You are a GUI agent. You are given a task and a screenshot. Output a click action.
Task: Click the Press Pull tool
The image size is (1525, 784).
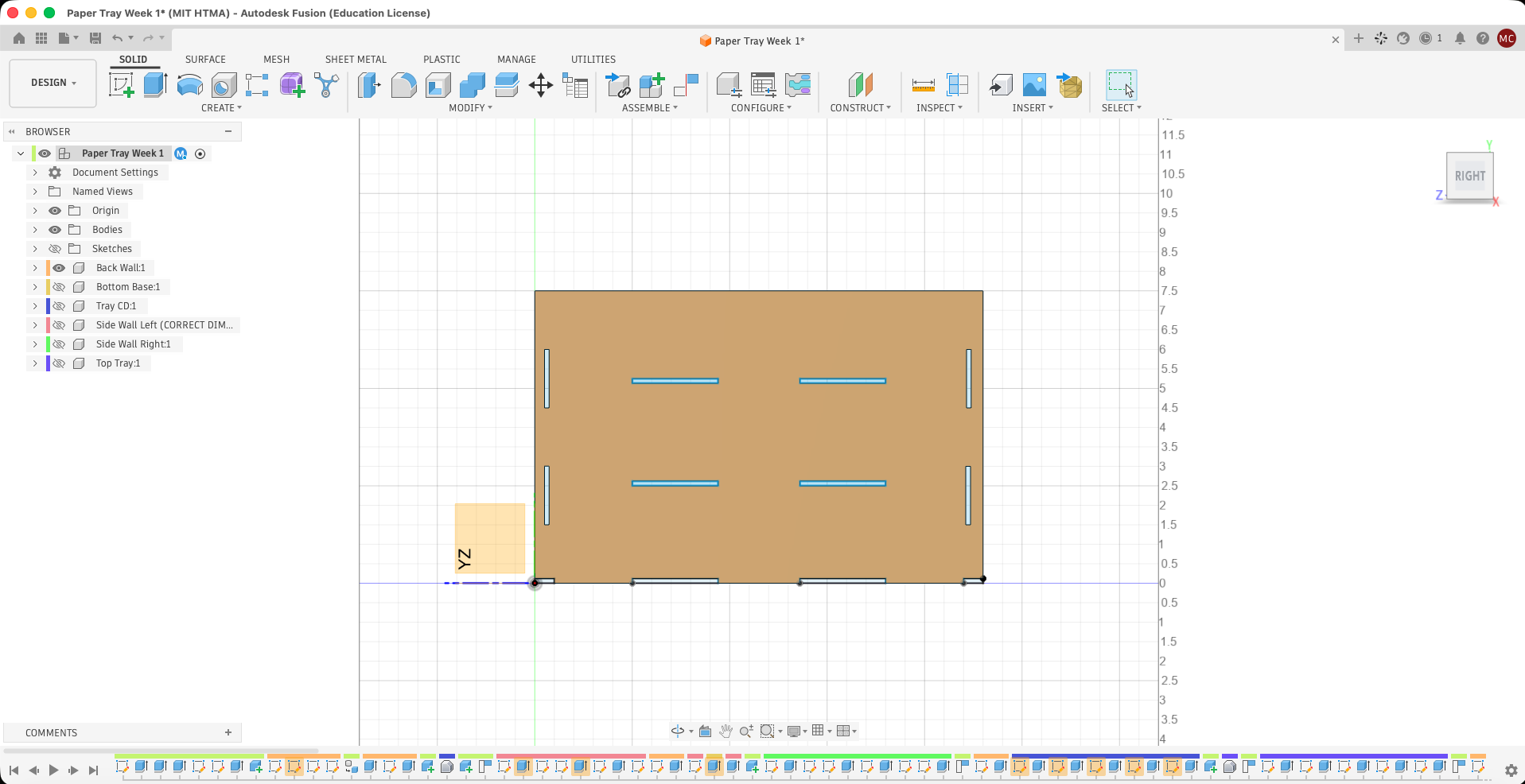click(x=369, y=85)
